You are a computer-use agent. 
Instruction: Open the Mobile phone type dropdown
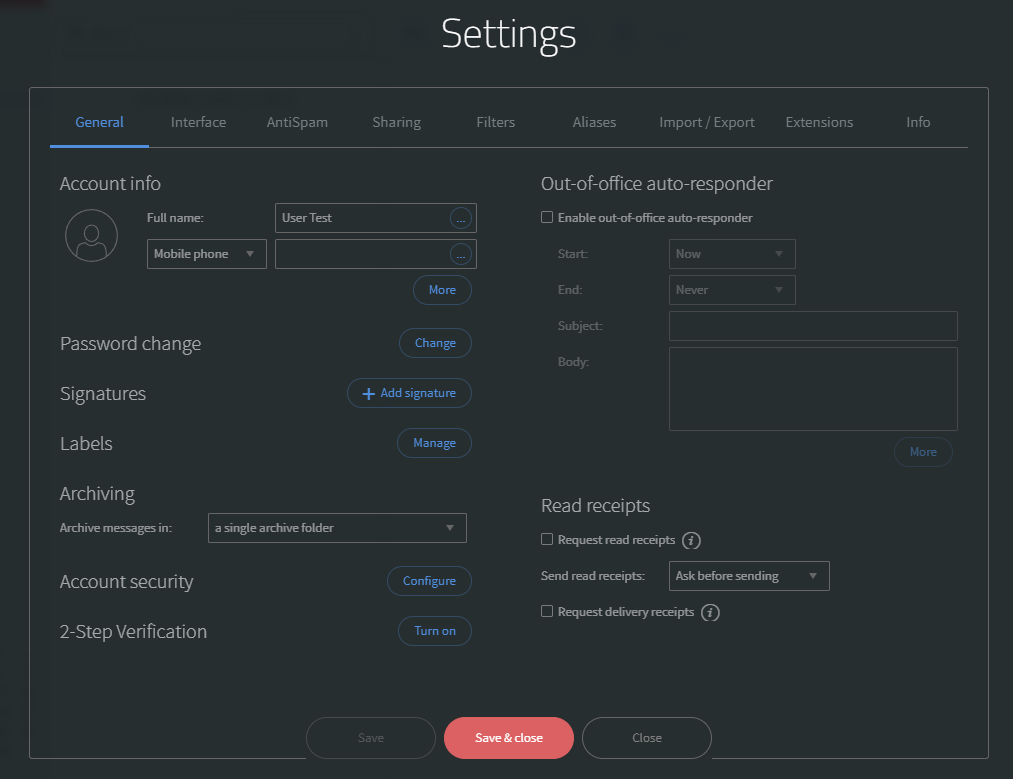click(x=206, y=254)
